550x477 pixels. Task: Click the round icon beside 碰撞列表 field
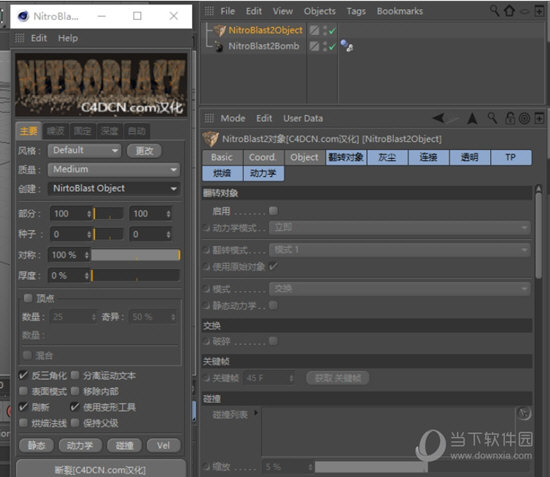click(524, 414)
